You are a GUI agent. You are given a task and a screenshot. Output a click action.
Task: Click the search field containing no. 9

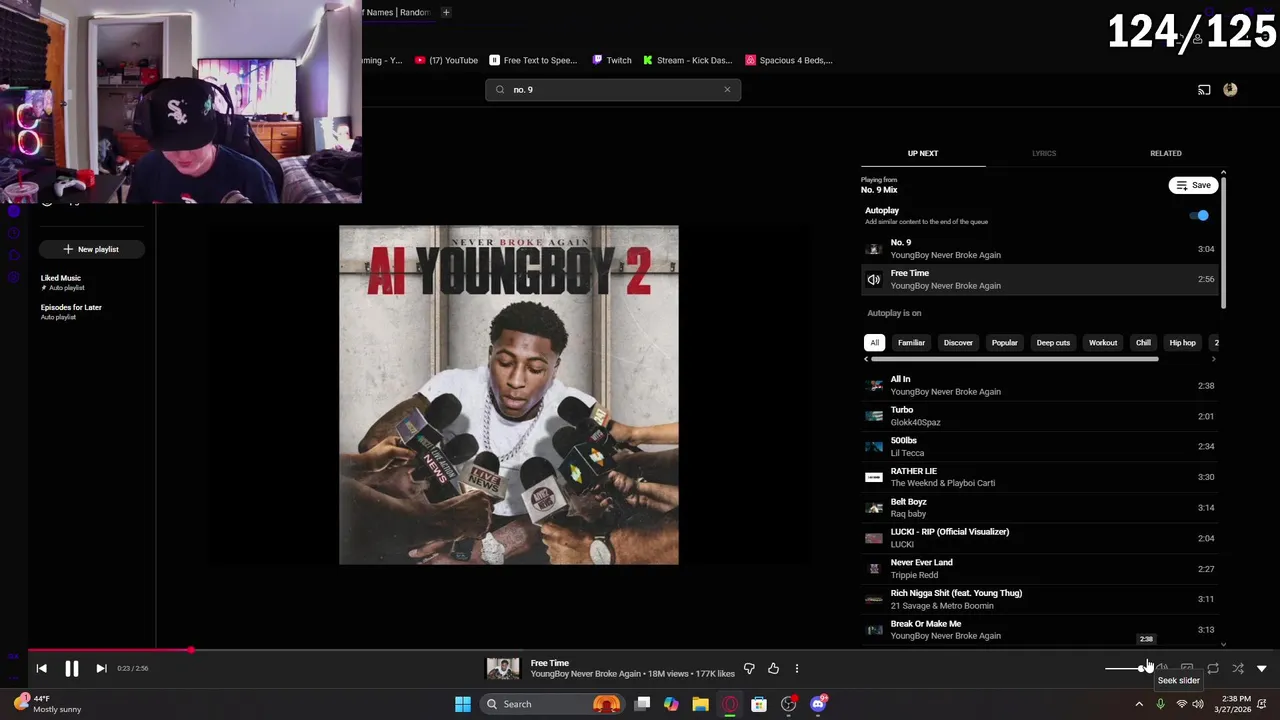[x=613, y=90]
